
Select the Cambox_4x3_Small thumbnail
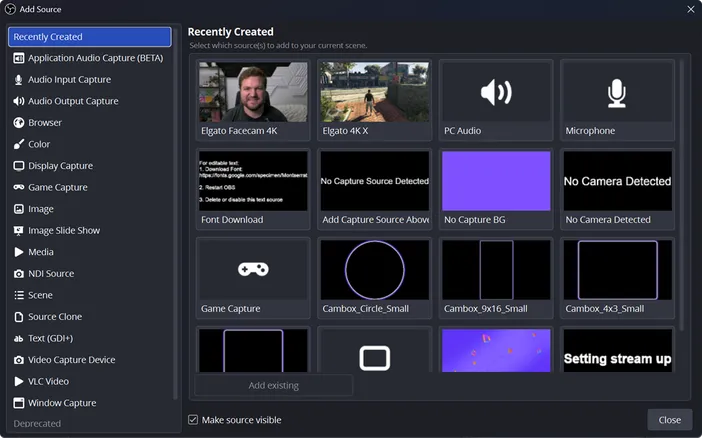tap(617, 270)
